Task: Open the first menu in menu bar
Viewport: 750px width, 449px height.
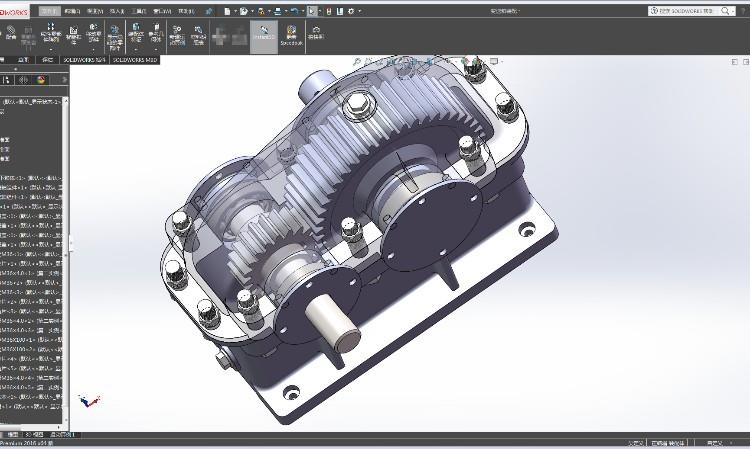Action: coord(49,10)
